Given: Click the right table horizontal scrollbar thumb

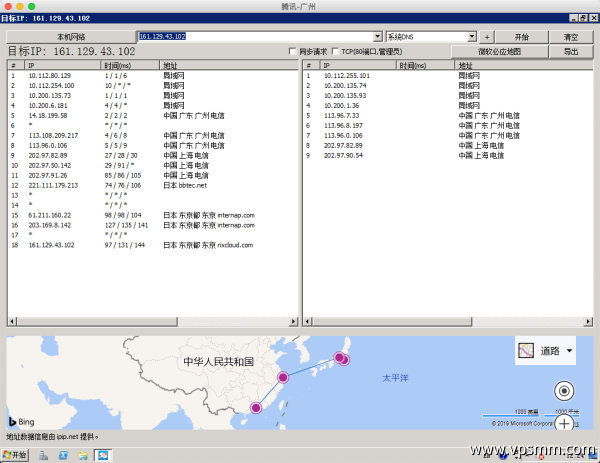Looking at the screenshot, I should pyautogui.click(x=392, y=321).
